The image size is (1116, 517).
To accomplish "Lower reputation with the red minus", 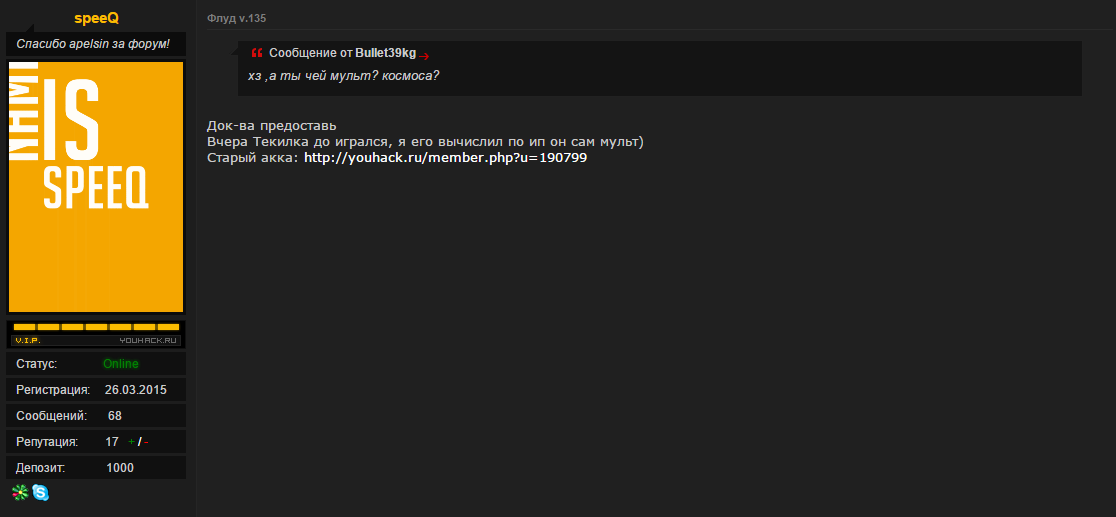I will point(146,442).
